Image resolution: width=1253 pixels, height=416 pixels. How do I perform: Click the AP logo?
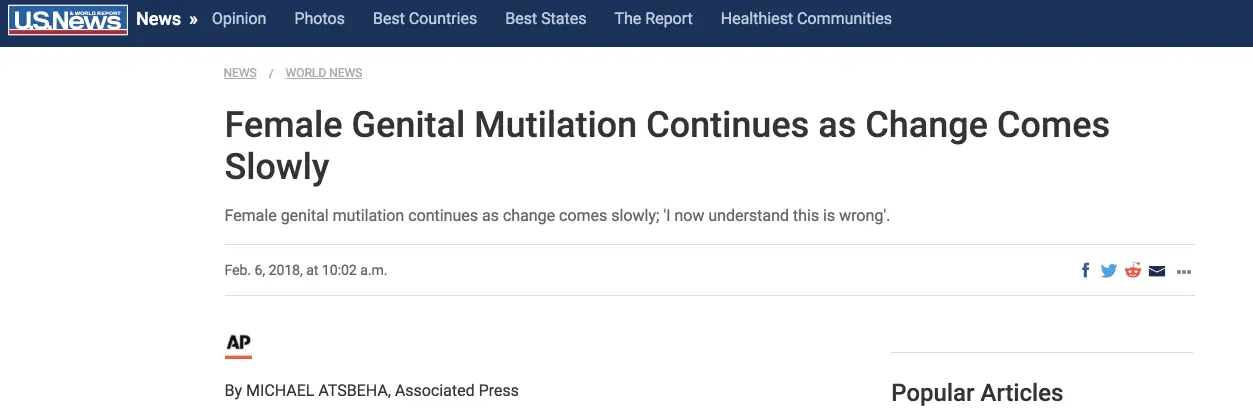click(238, 344)
